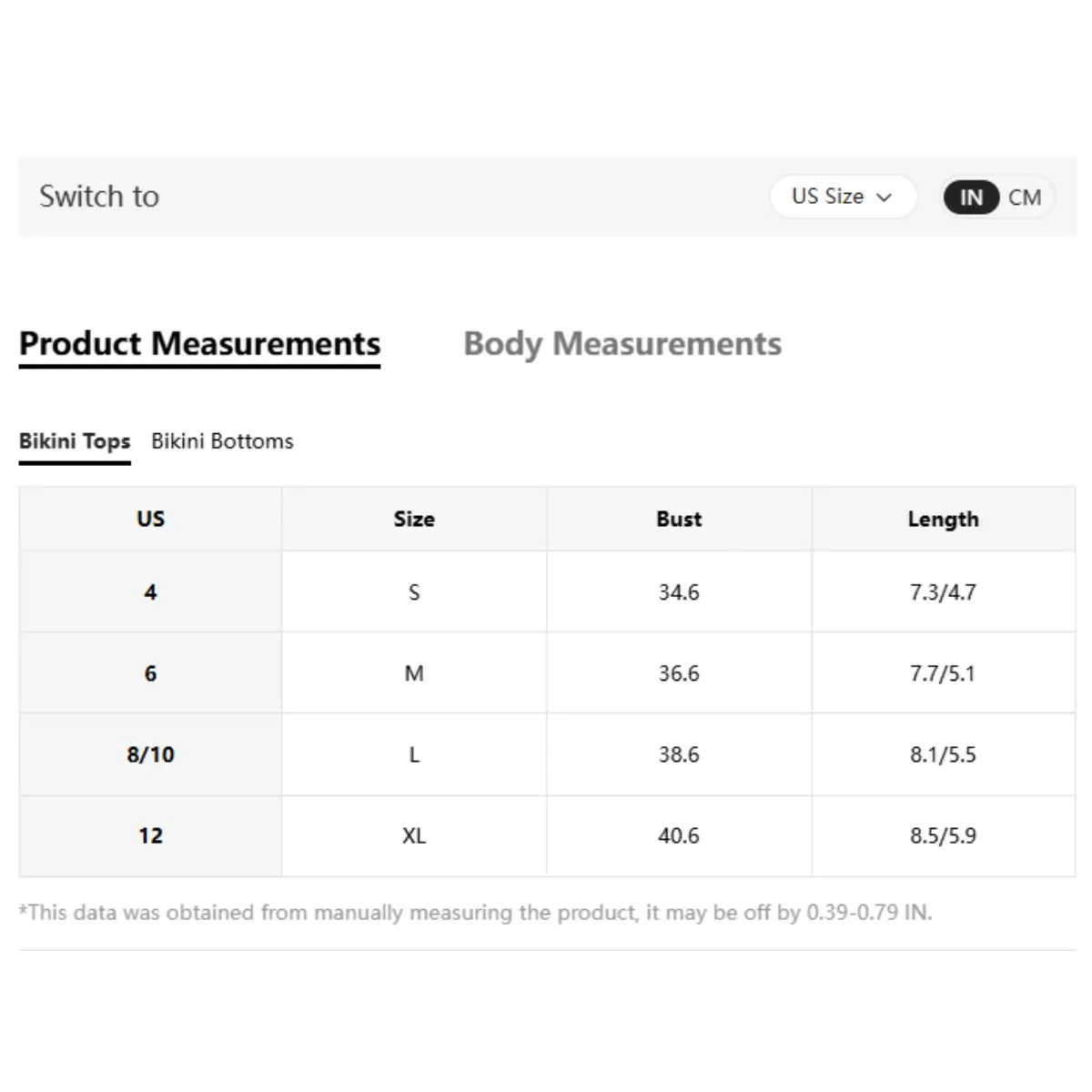Open the US Size dropdown

point(841,197)
